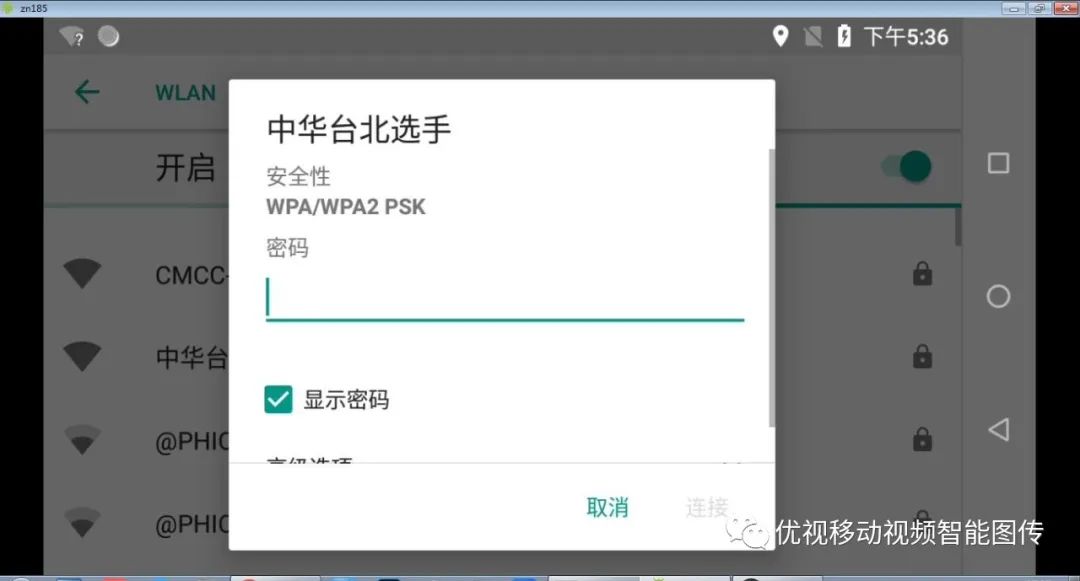The image size is (1080, 581).
Task: Tap the back arrow next to WLAN
Action: click(86, 92)
